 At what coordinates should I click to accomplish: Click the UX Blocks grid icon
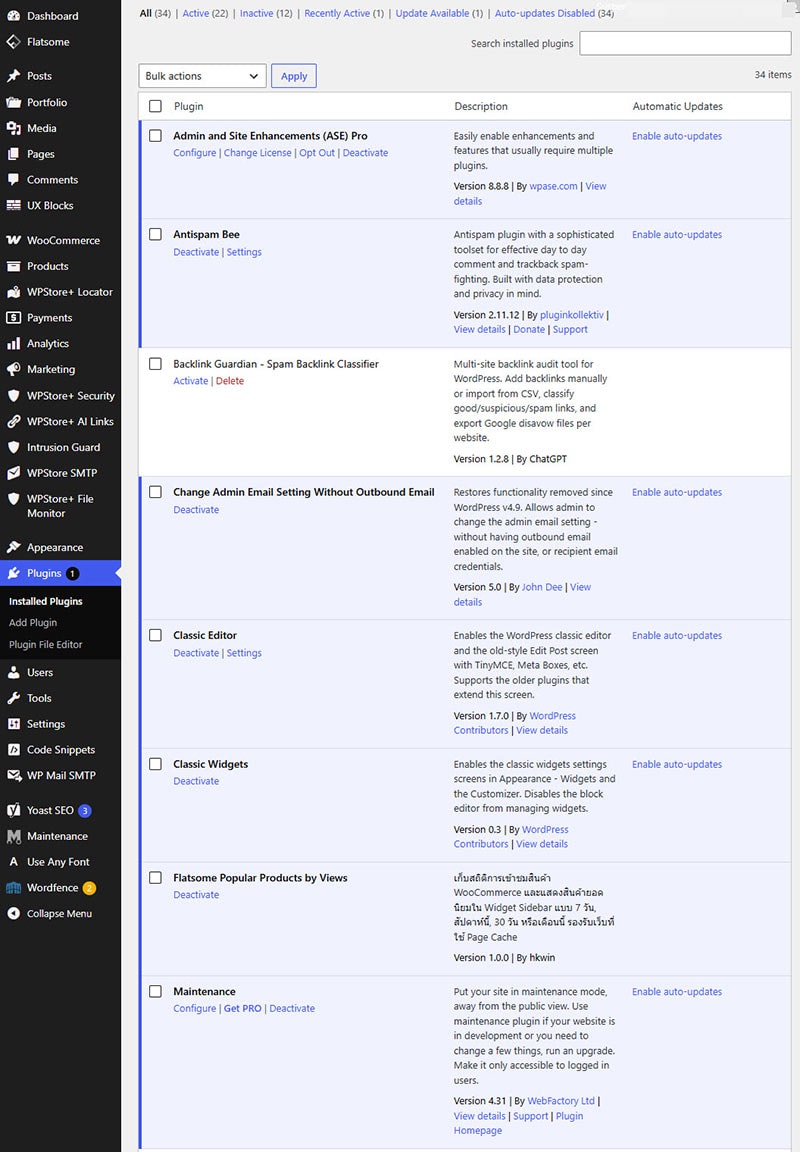13,205
